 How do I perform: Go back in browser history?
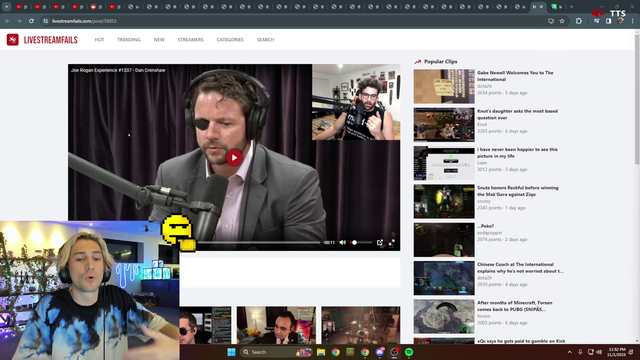[7, 21]
